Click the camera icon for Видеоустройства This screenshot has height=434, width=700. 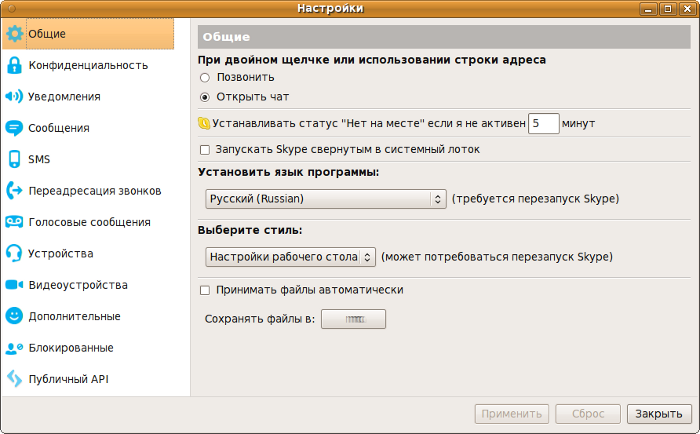[x=14, y=285]
